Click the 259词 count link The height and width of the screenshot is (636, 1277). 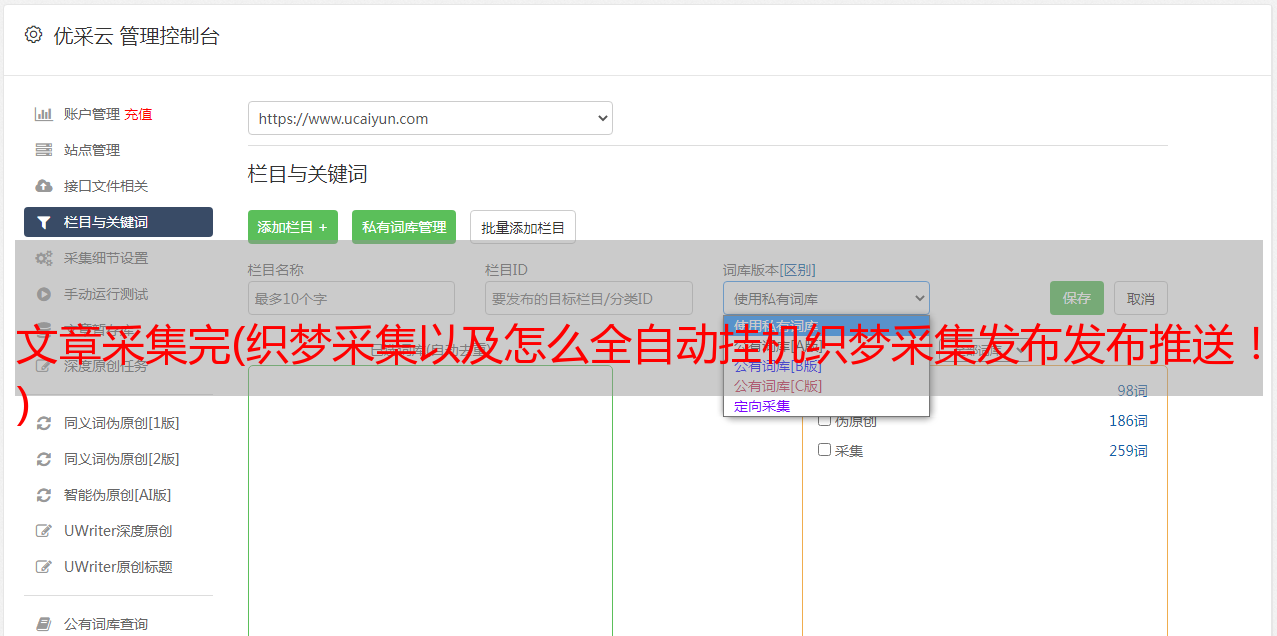pos(1128,451)
